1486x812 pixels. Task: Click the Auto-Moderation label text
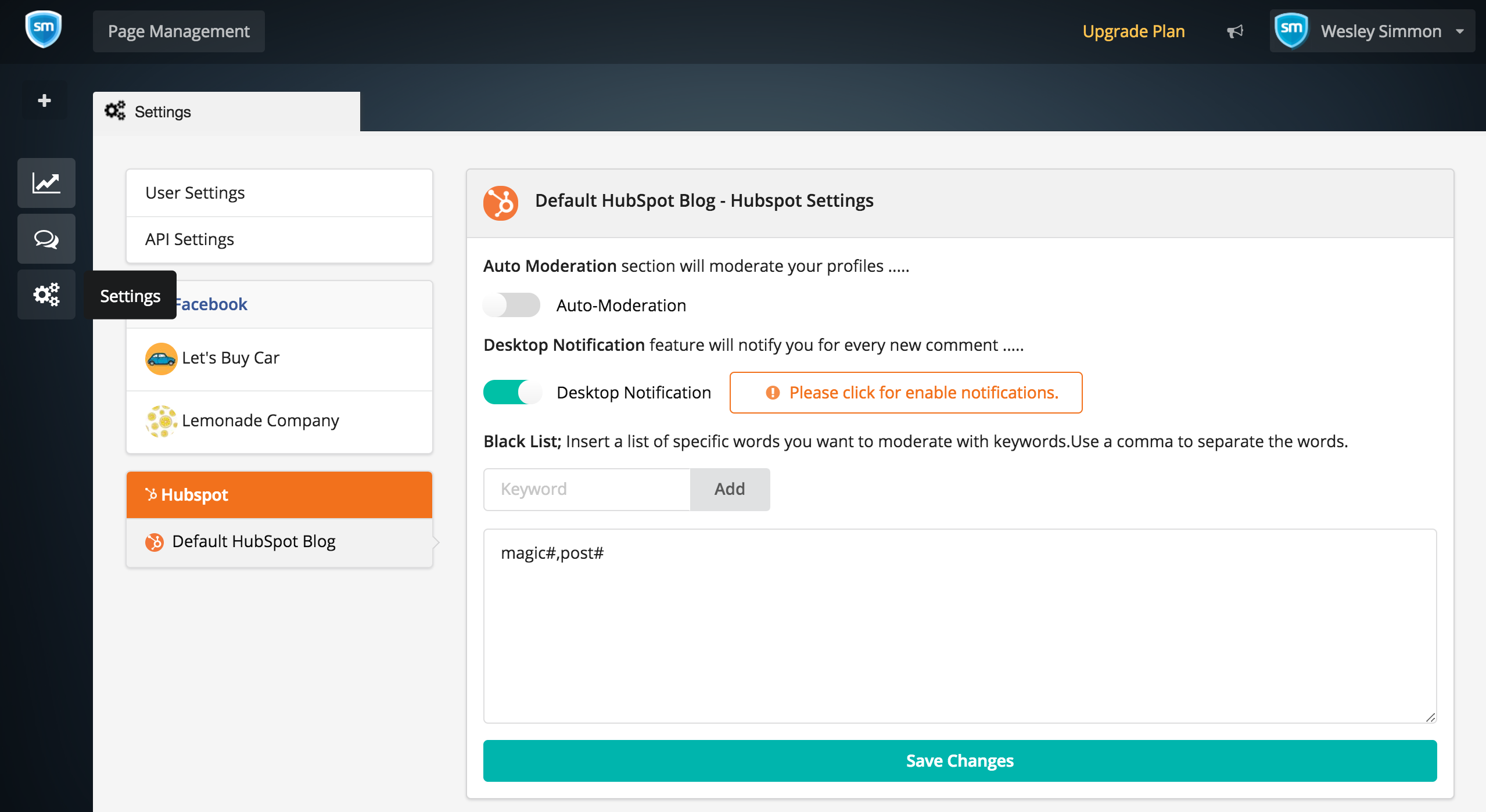pos(621,306)
